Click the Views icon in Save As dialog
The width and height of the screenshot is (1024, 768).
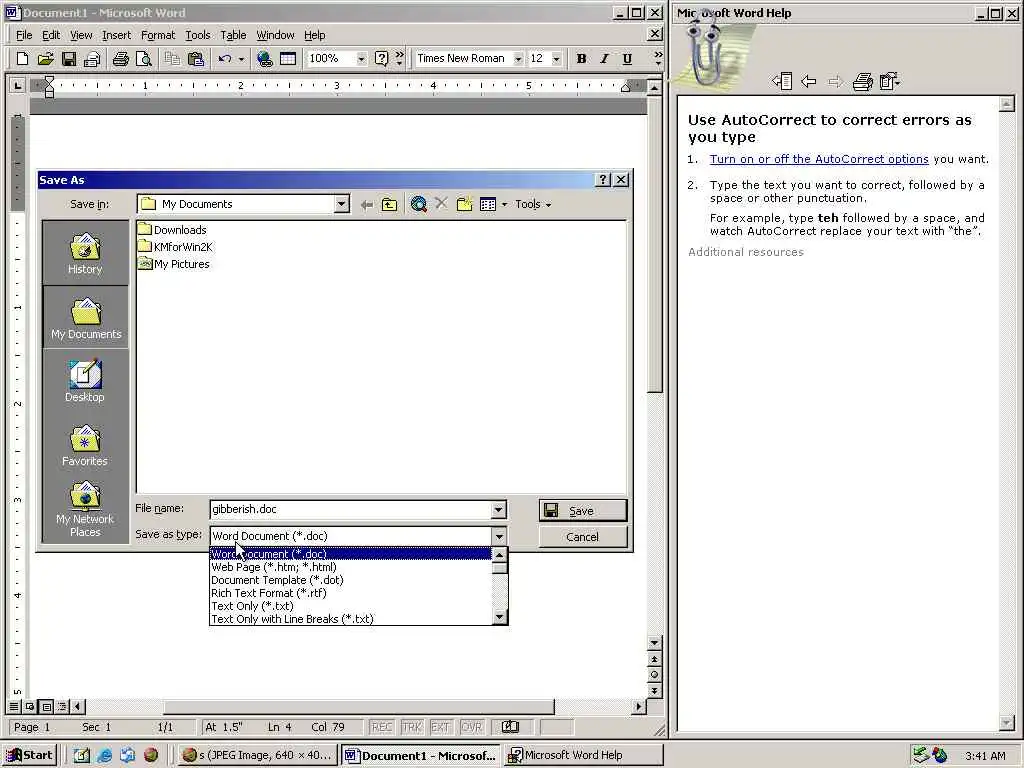[488, 204]
